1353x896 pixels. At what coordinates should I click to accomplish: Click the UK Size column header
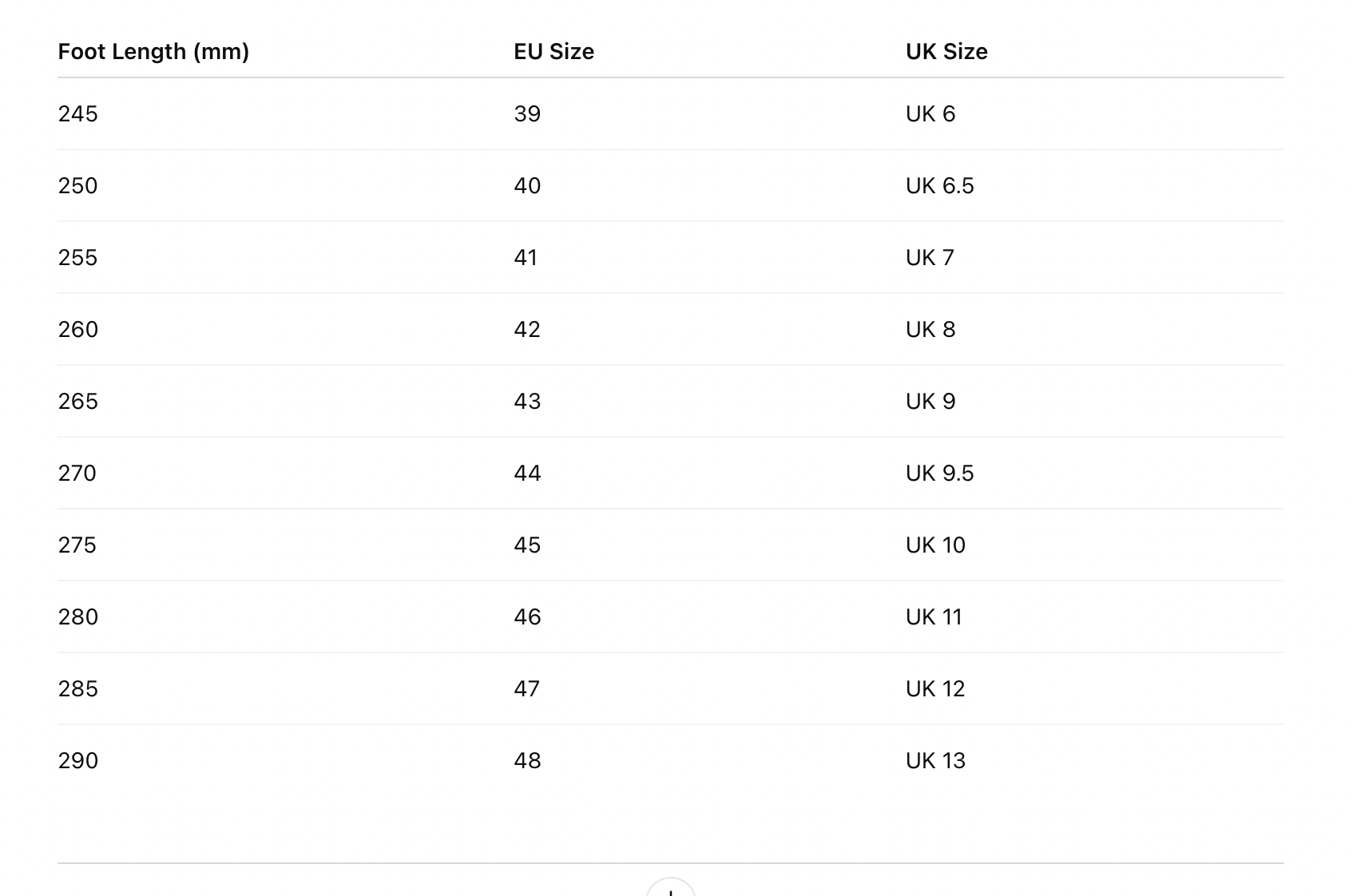[x=946, y=52]
